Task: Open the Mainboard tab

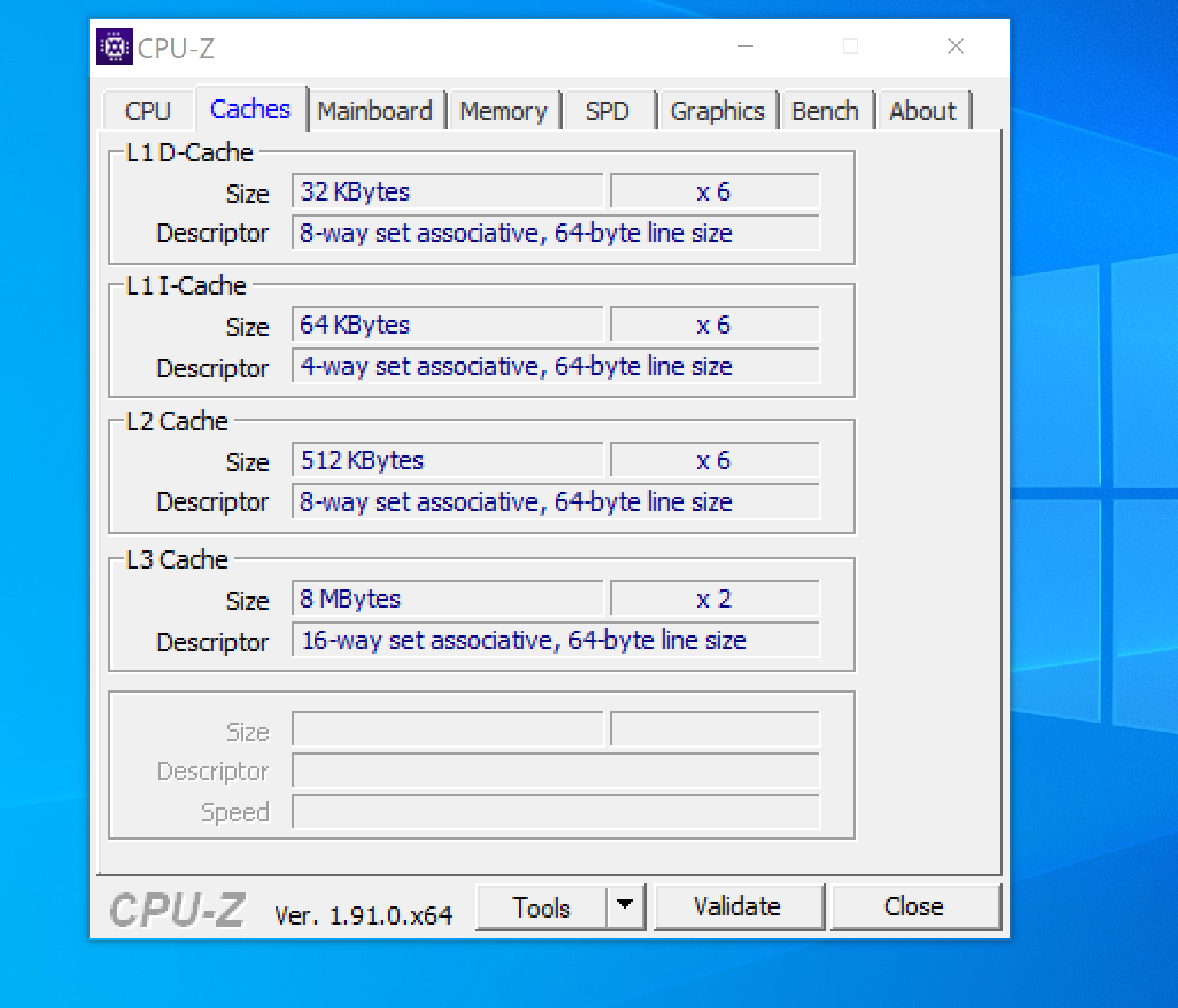Action: [x=375, y=111]
